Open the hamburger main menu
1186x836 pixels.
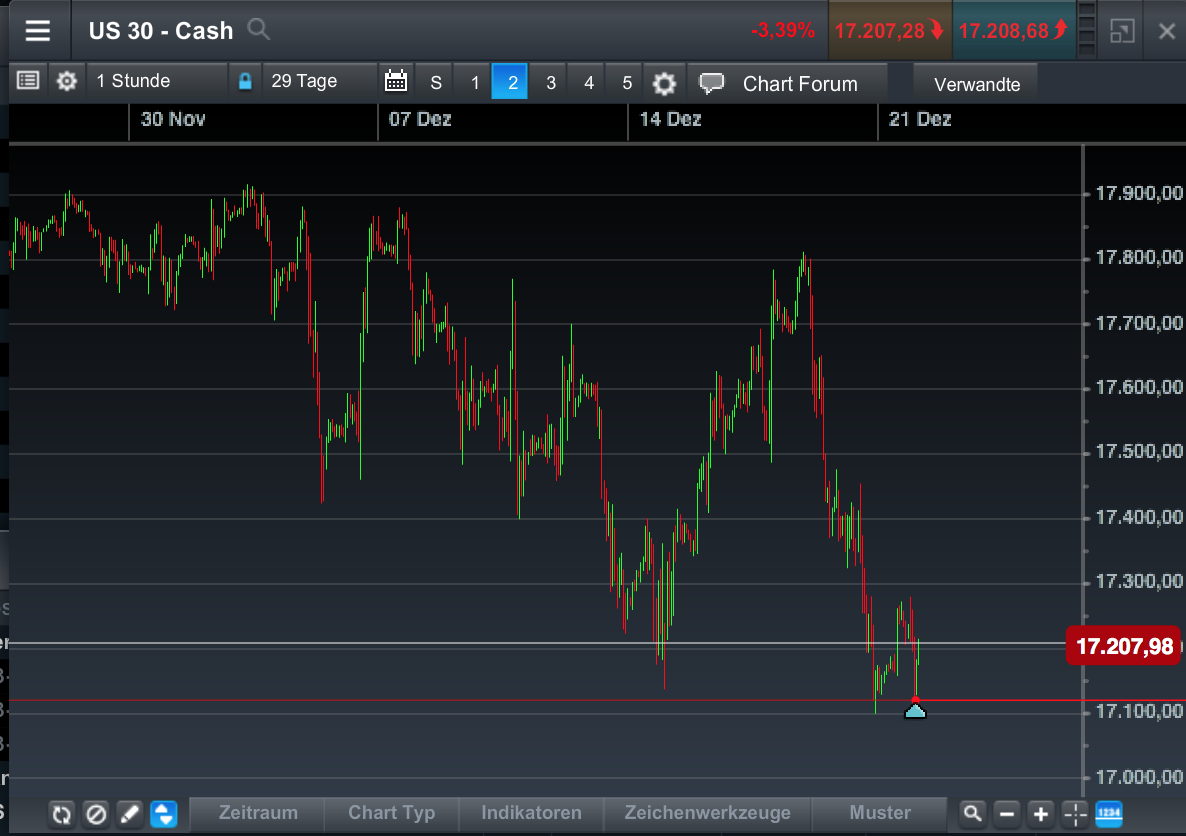38,31
